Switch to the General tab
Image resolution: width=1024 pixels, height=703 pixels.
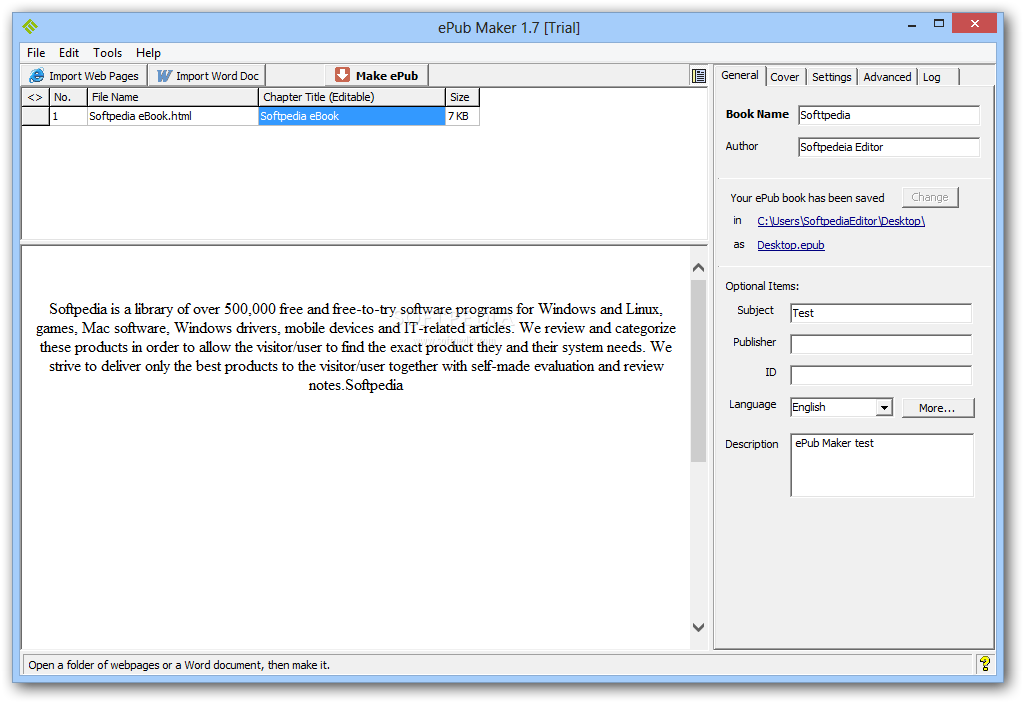click(x=739, y=75)
